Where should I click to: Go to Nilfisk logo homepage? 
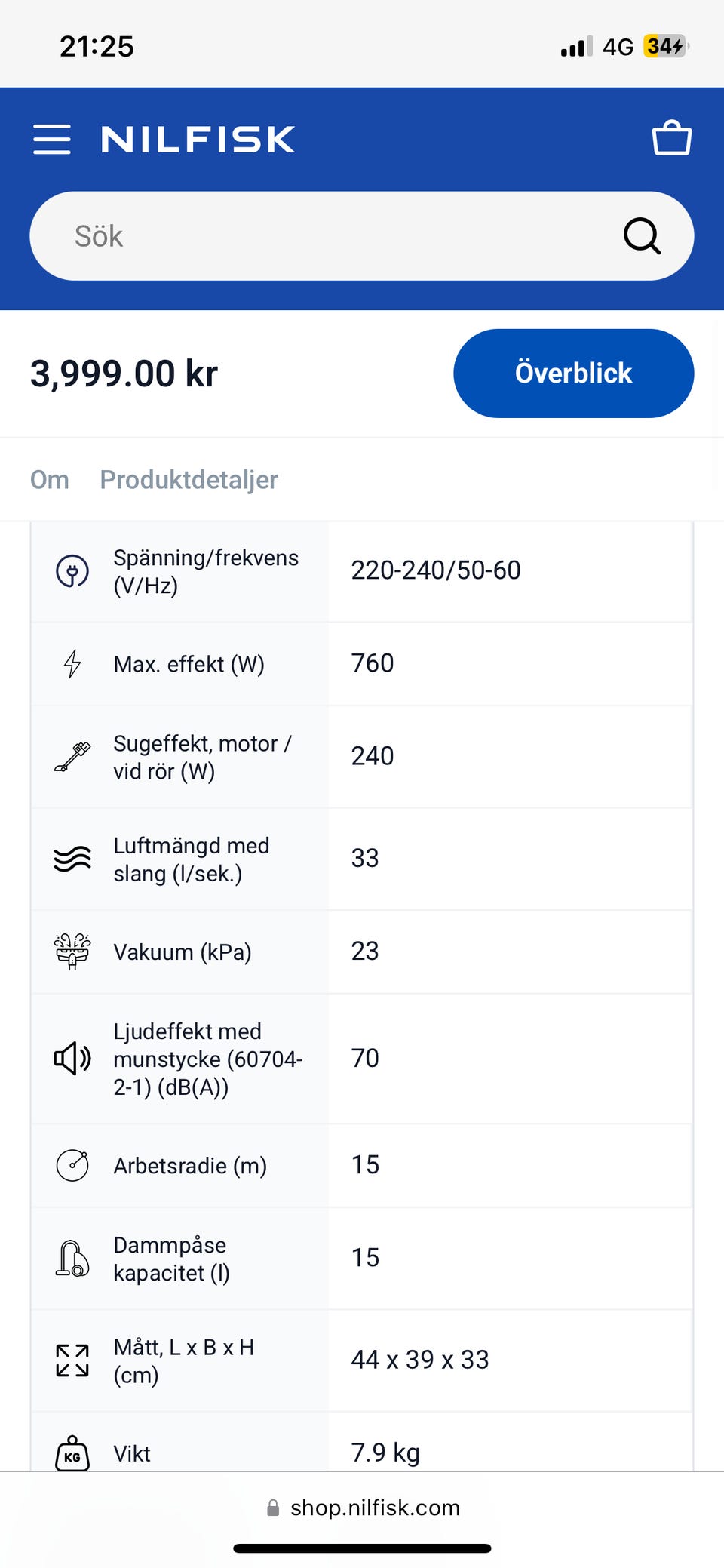coord(198,140)
